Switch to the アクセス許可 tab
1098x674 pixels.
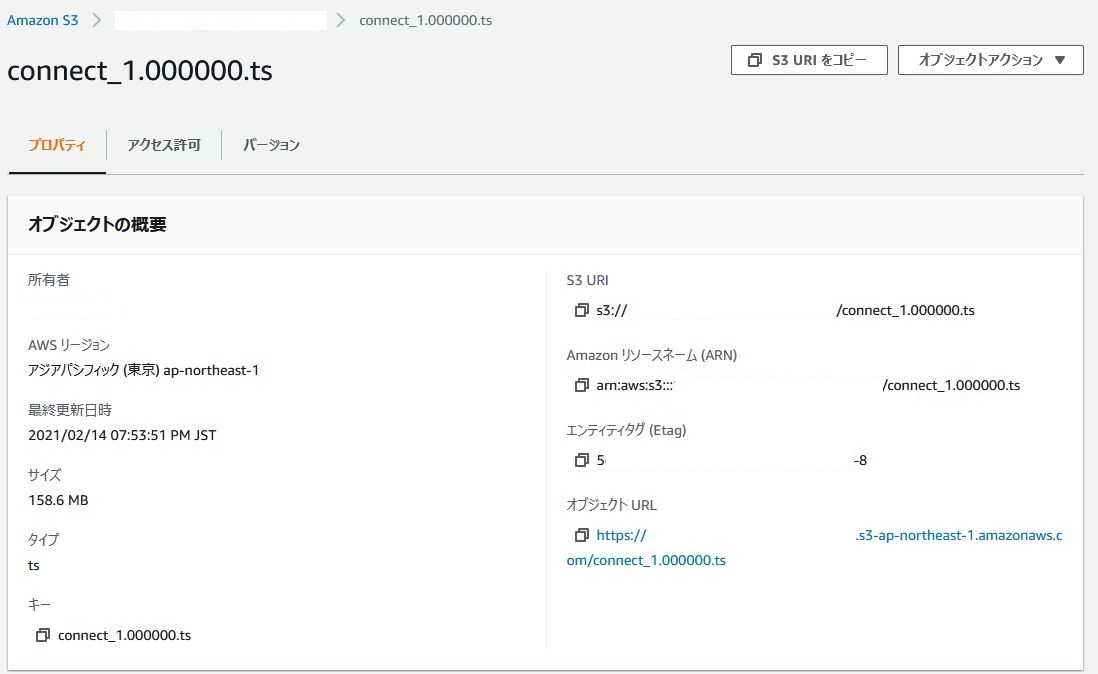[x=164, y=145]
